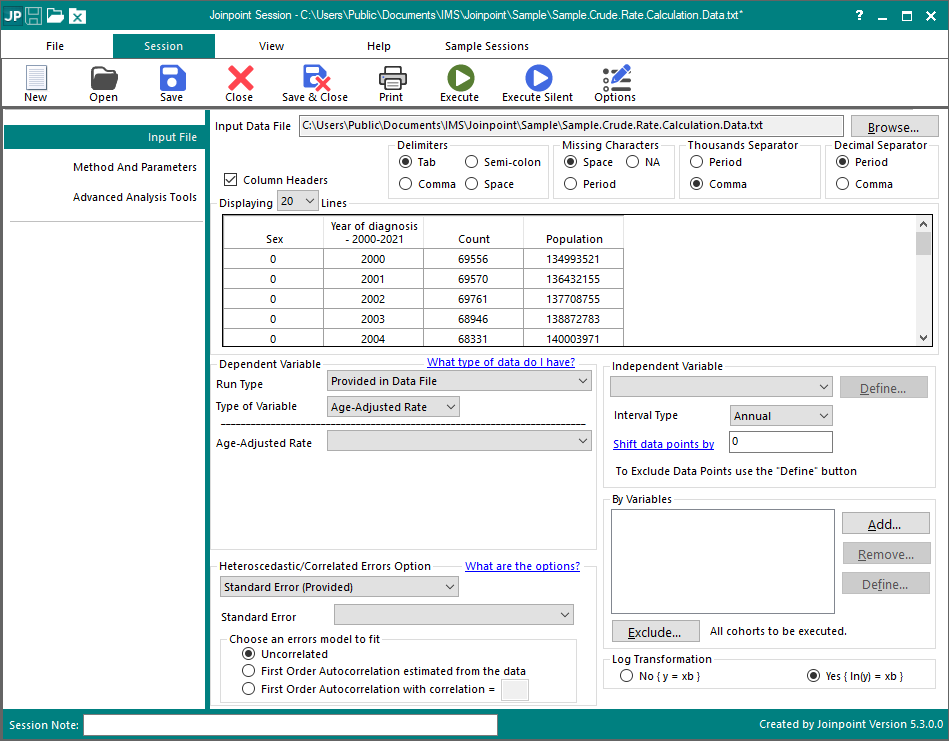
Task: Open the 'What type of data do I have?' link
Action: point(502,362)
